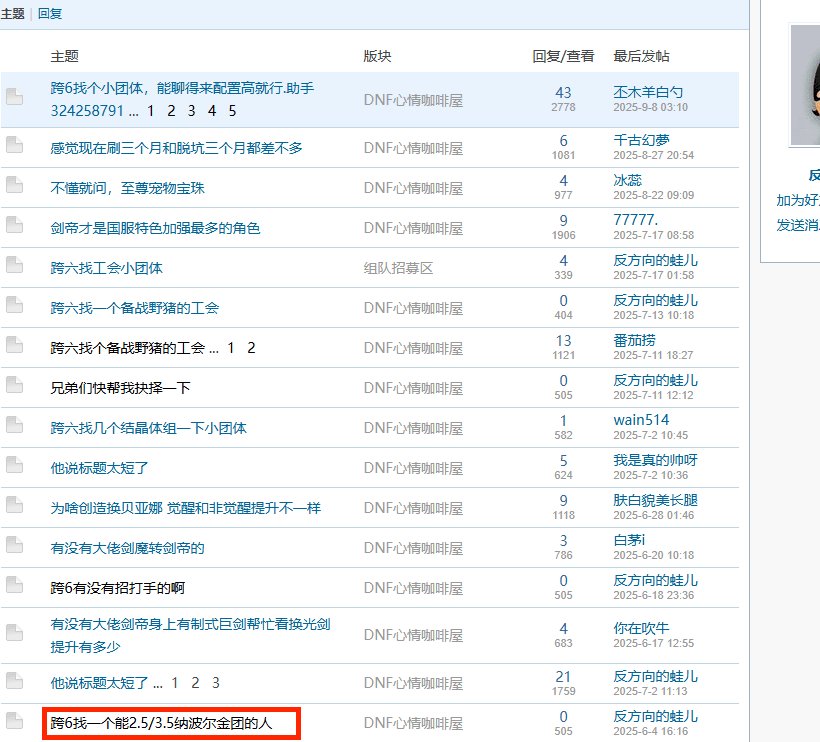Image resolution: width=820 pixels, height=742 pixels.
Task: Open thread 跨6有没有招打手的啊
Action: (x=117, y=588)
